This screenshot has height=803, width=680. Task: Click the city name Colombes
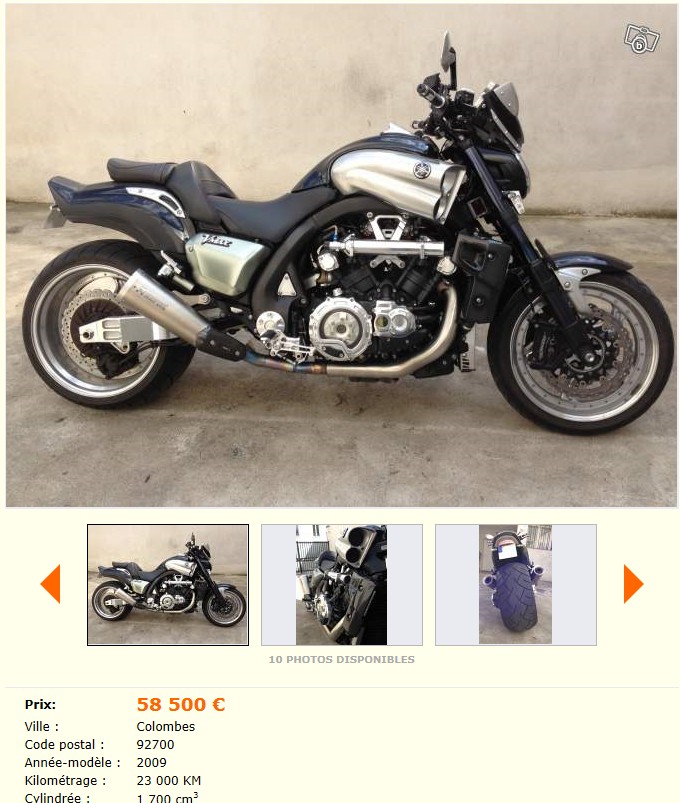coord(165,726)
